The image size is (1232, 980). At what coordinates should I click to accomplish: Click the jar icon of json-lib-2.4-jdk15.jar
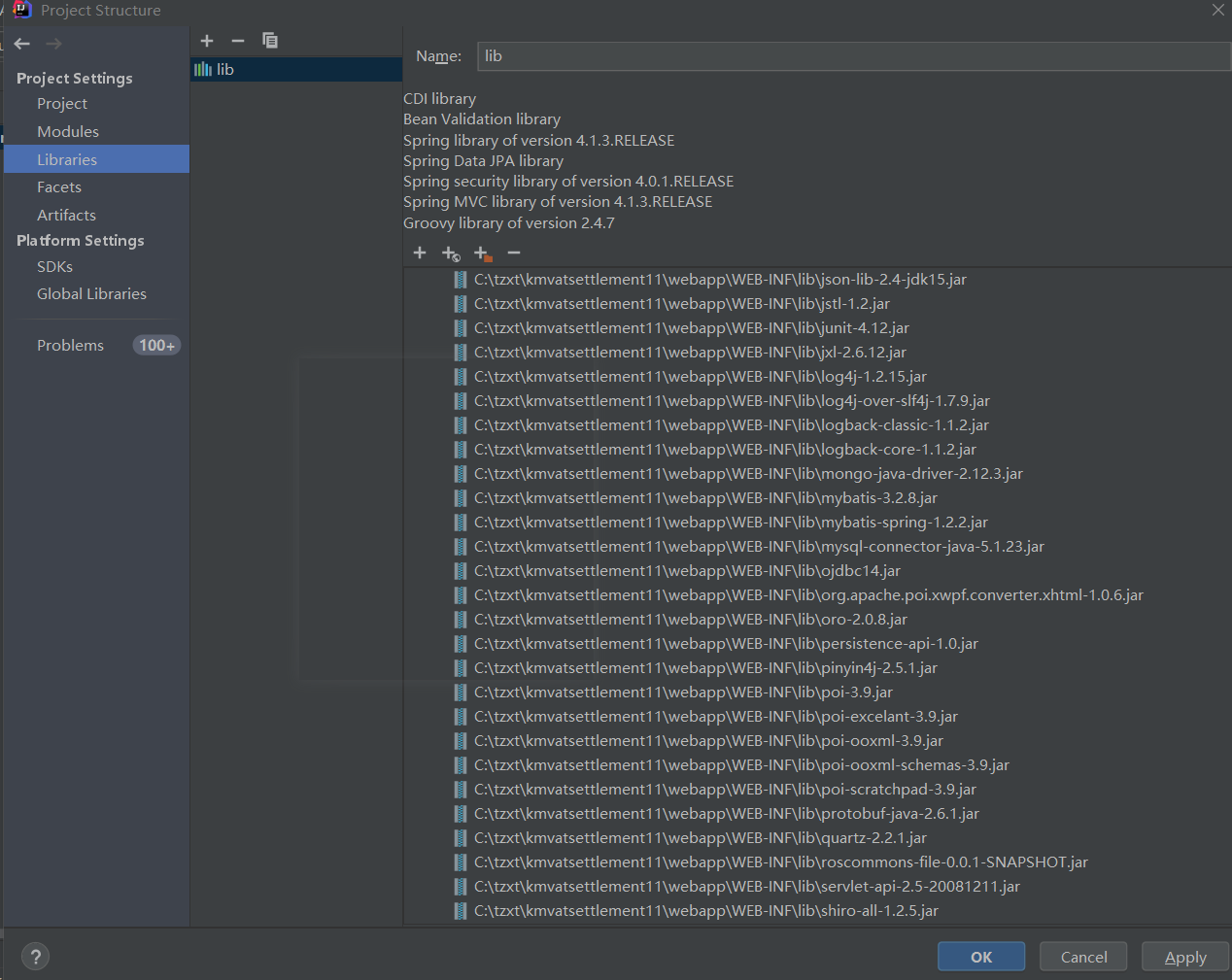click(461, 280)
